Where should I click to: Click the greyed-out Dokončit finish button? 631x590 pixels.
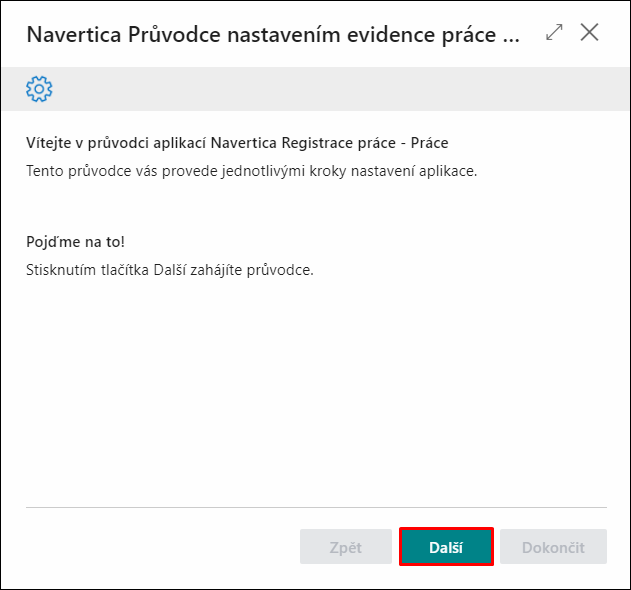click(x=553, y=547)
